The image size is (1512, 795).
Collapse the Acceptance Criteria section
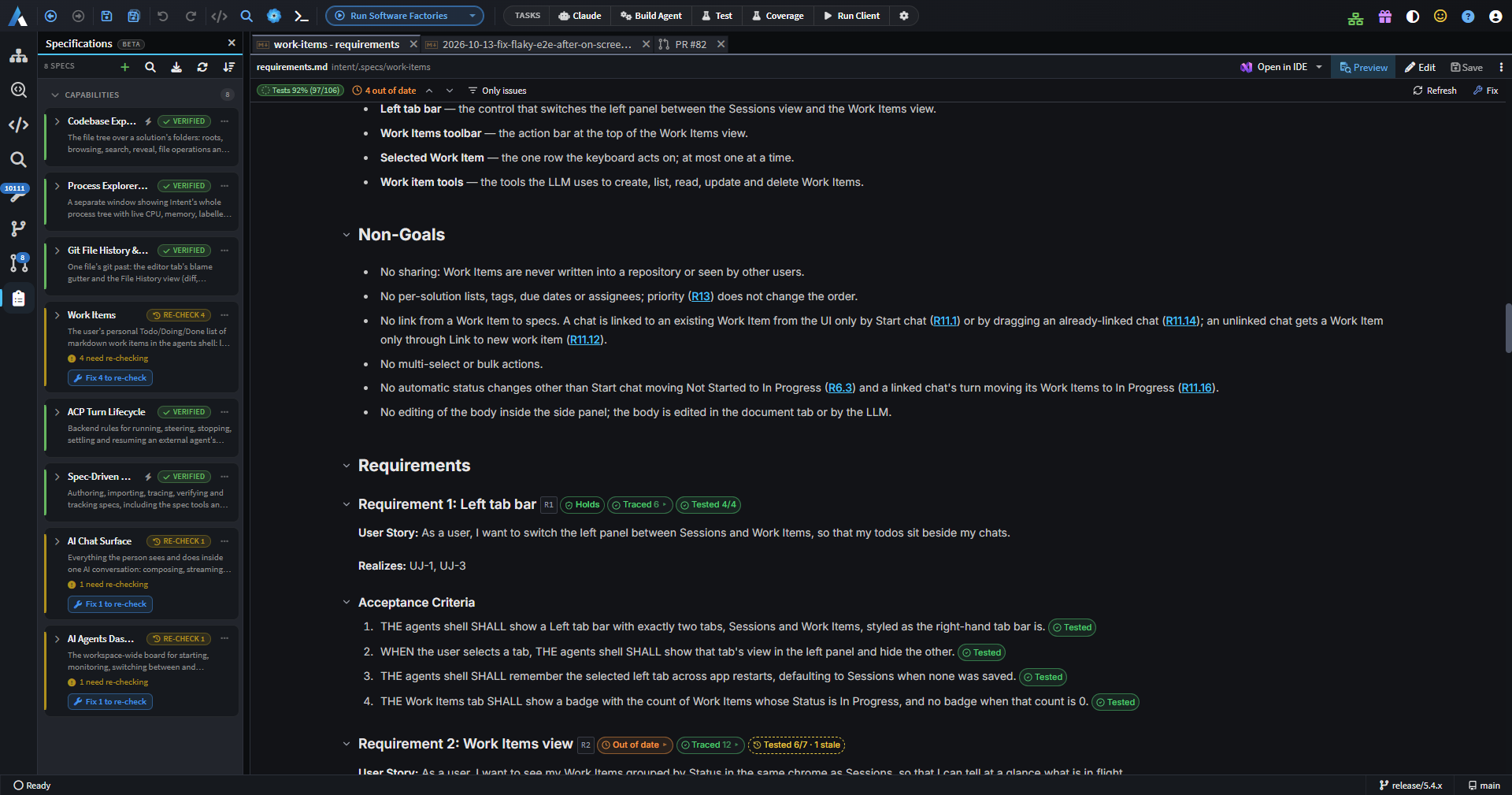coord(346,603)
